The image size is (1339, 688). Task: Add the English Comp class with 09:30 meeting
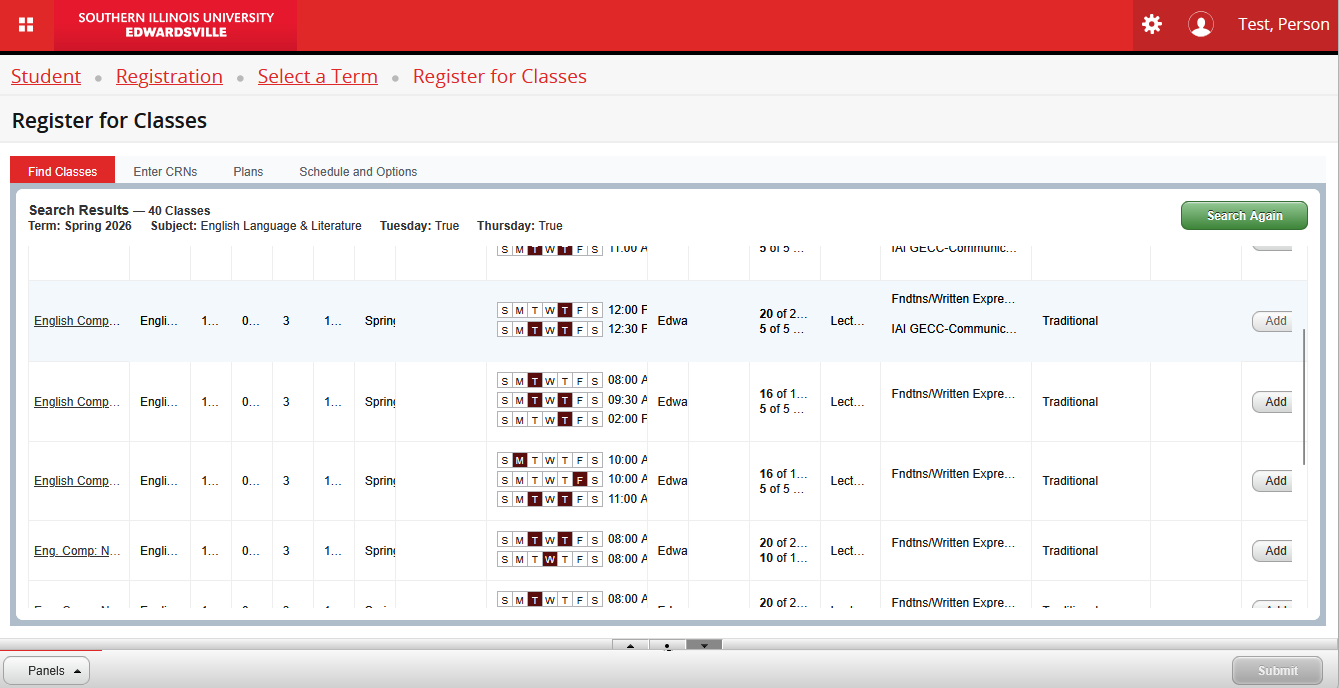(x=1274, y=402)
